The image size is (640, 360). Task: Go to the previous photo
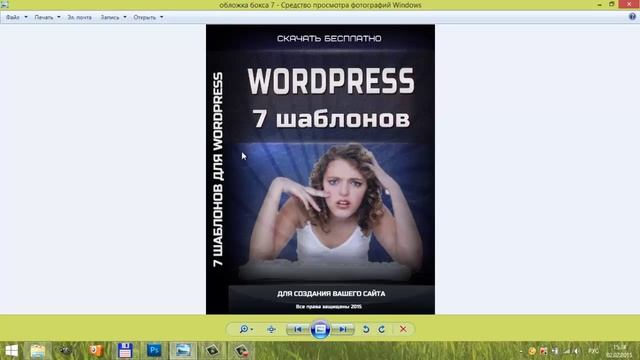(x=298, y=329)
